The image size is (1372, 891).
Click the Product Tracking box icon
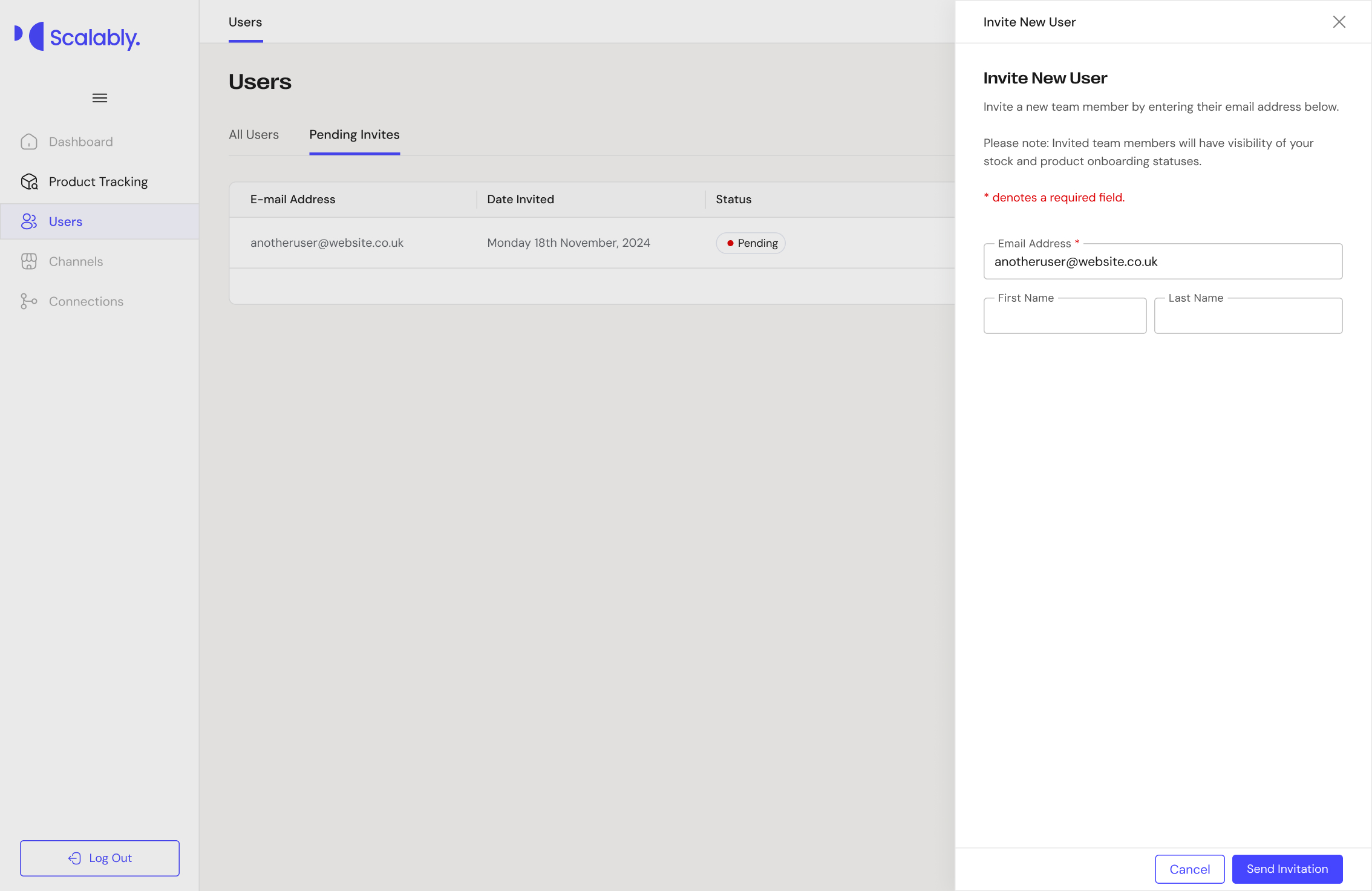coord(29,181)
